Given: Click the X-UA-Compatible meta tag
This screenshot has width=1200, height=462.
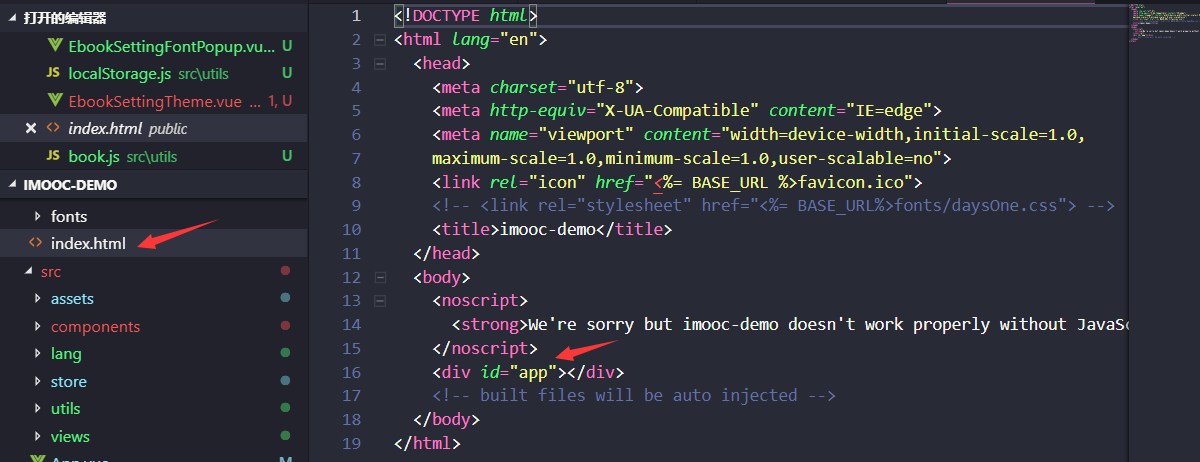Looking at the screenshot, I should (687, 111).
